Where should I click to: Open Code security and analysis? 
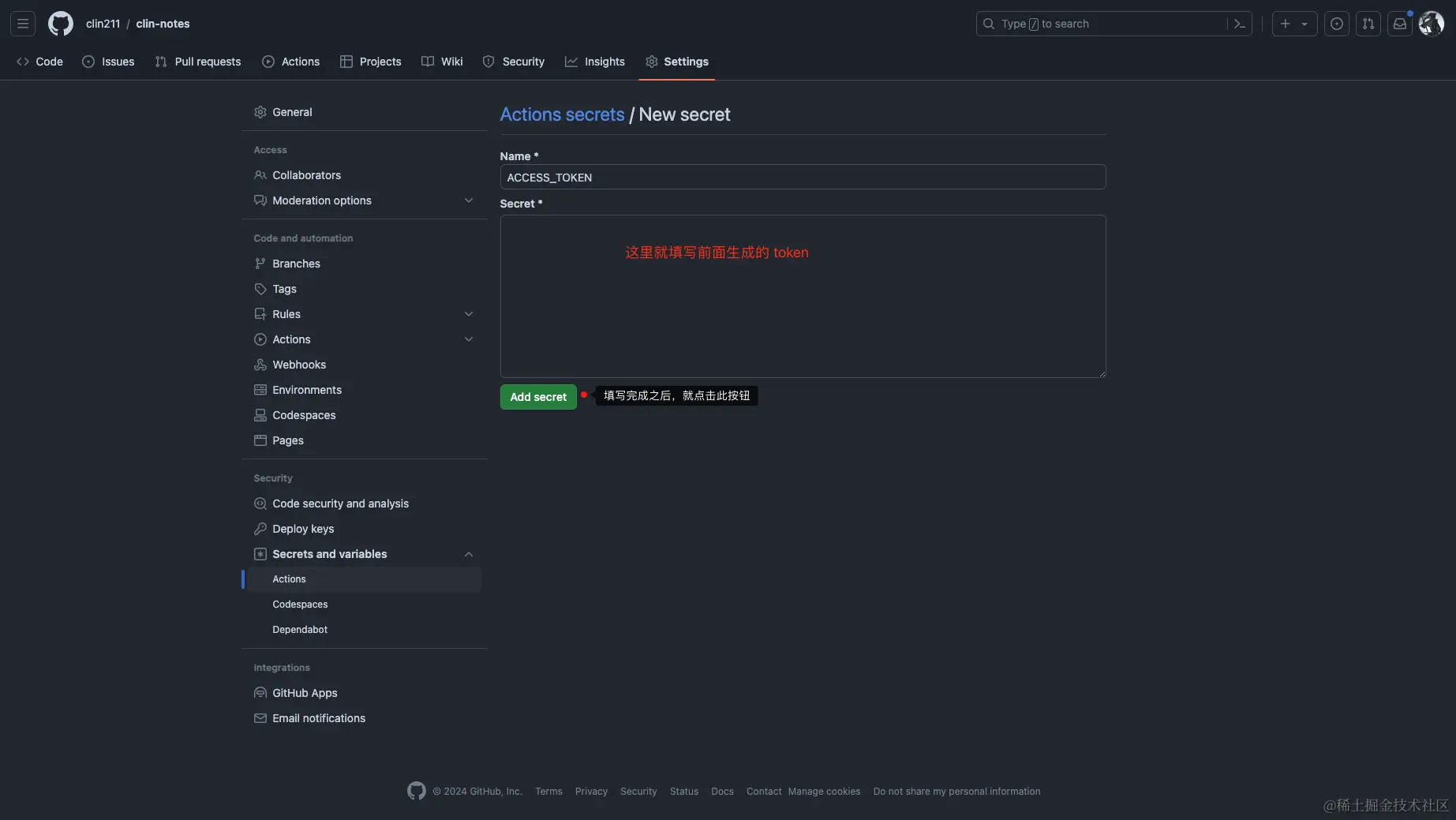(x=364, y=504)
